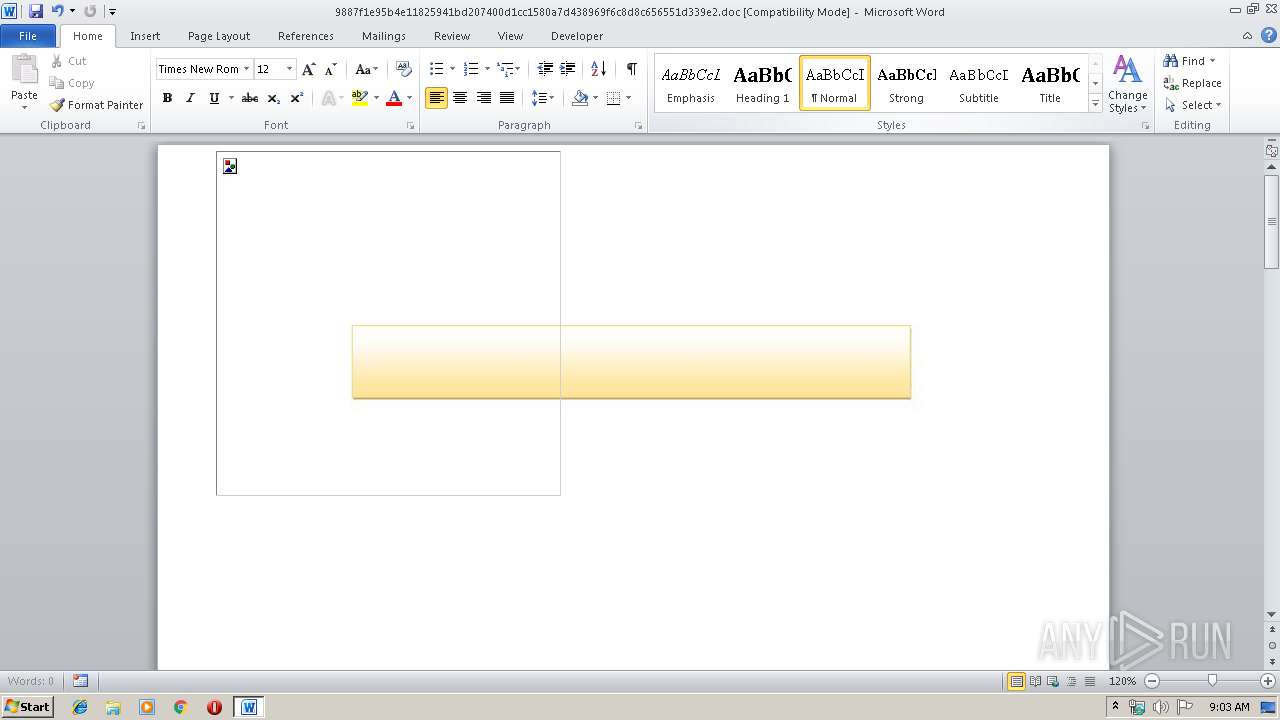
Task: Expand numbering list options arrow
Action: tap(487, 69)
